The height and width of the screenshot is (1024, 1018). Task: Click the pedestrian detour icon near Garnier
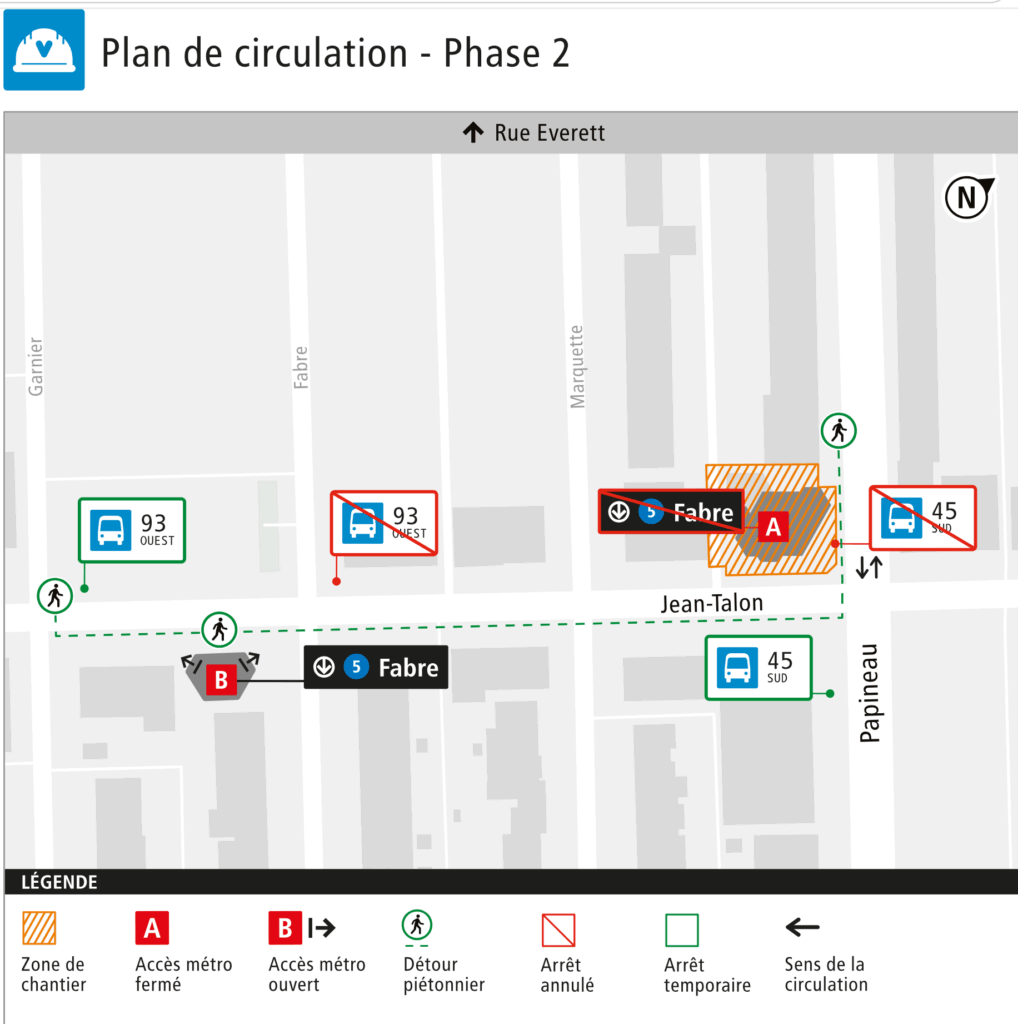point(55,596)
